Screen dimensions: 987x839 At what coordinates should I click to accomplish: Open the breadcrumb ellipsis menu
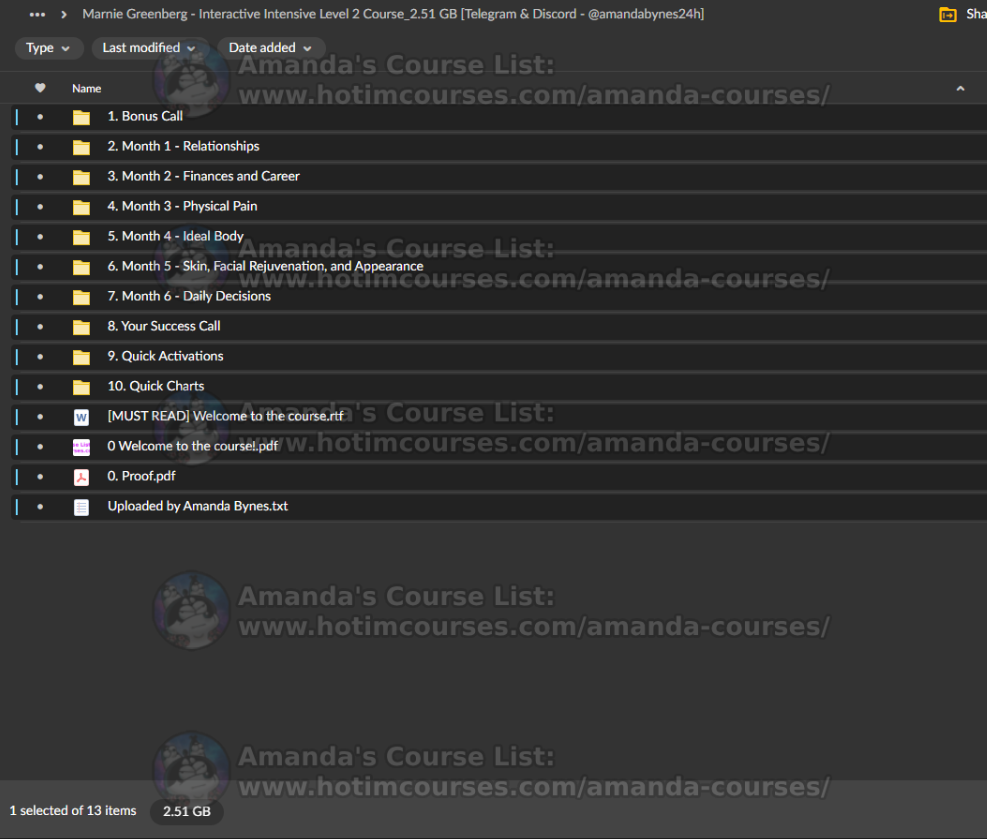click(x=37, y=15)
